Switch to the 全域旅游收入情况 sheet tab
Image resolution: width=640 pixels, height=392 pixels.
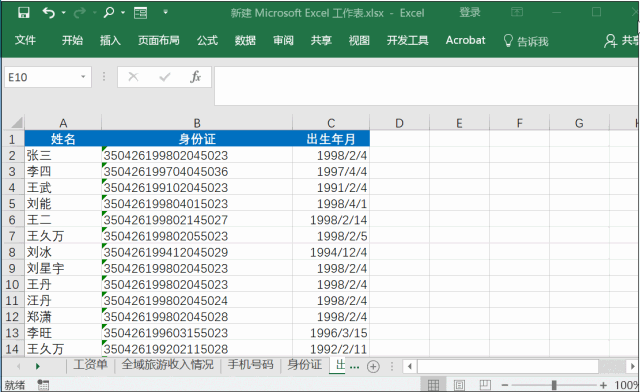(168, 364)
